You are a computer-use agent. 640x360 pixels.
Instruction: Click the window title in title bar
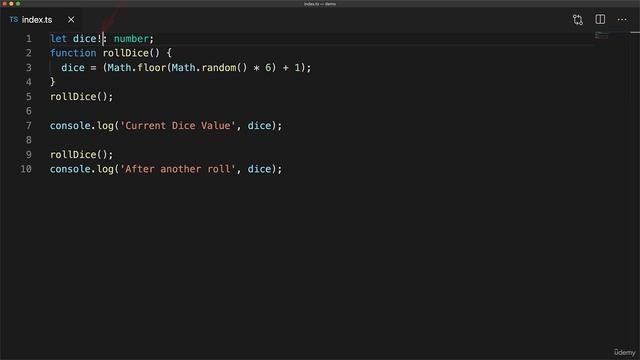[320, 4]
